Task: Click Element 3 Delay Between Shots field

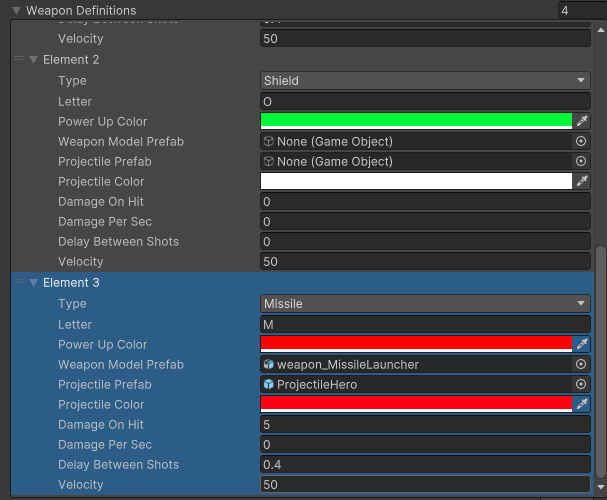Action: (x=424, y=464)
